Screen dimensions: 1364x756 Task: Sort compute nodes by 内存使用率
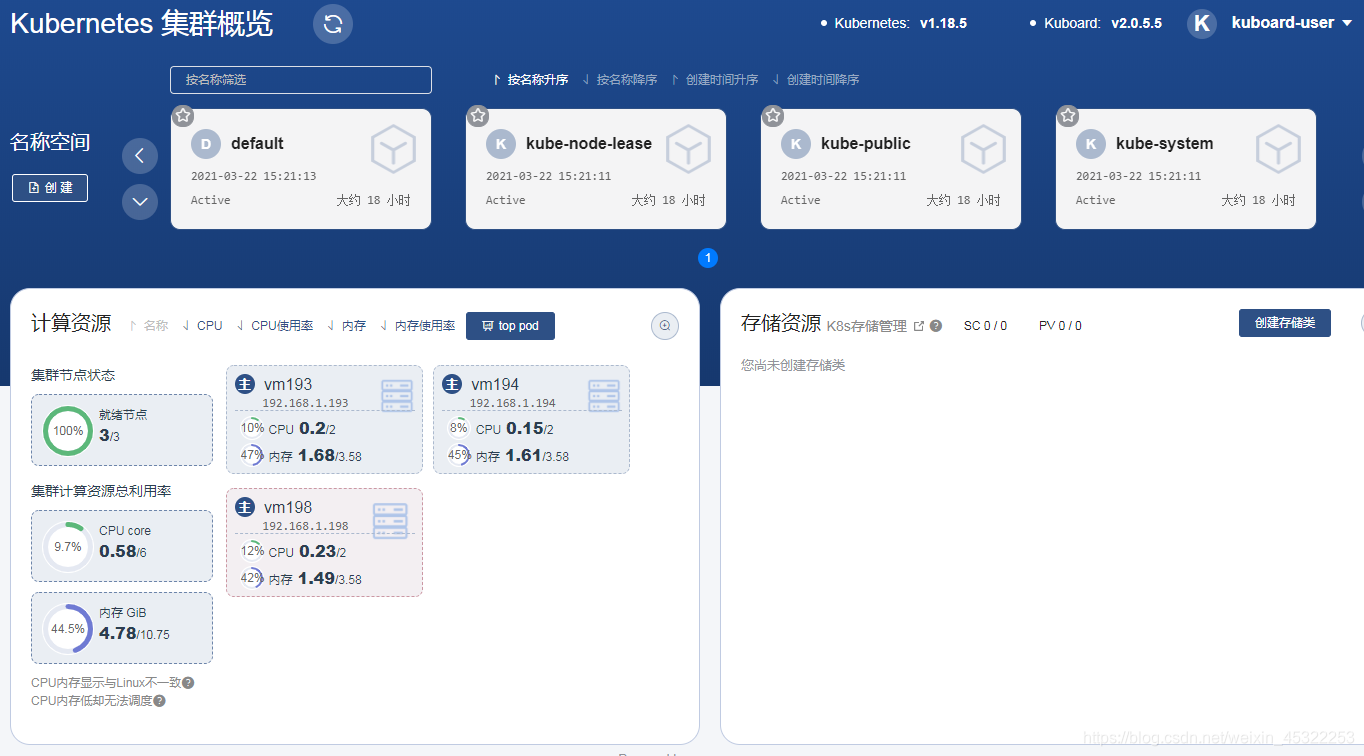[418, 326]
